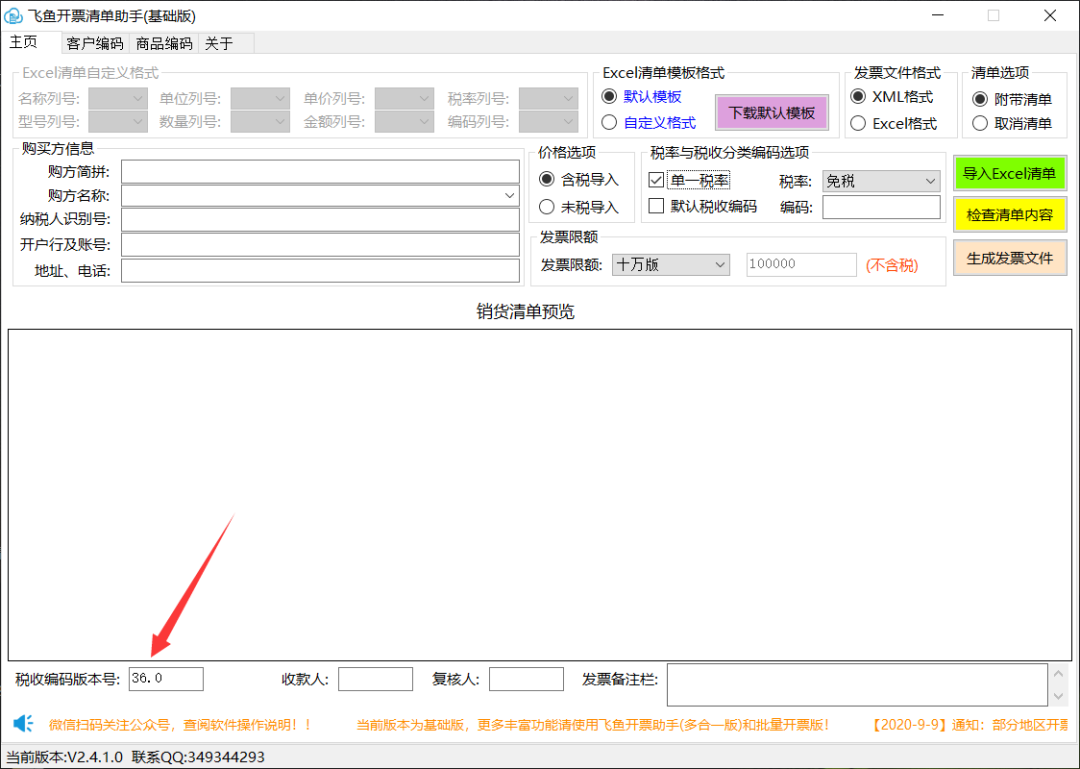Open the 数量列号 dropdown

[260, 122]
